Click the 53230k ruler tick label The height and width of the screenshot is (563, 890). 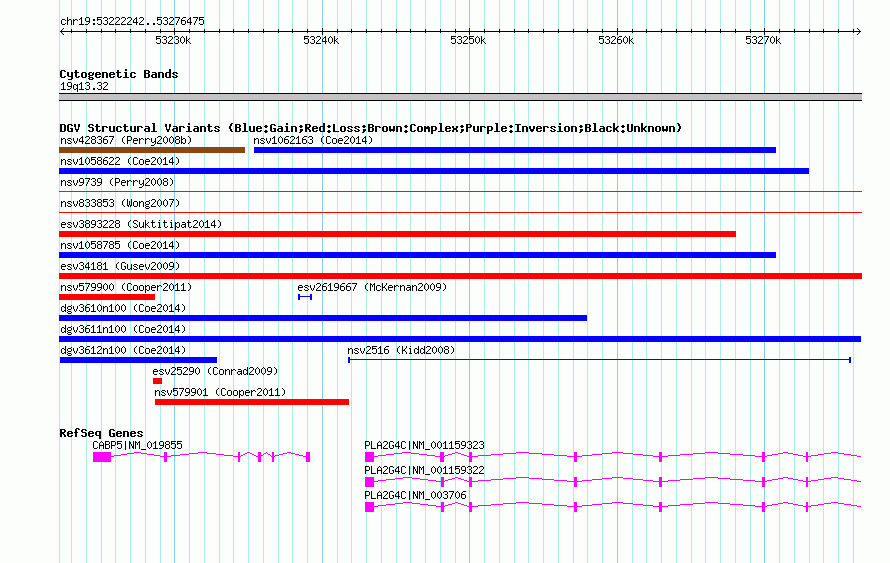point(173,41)
